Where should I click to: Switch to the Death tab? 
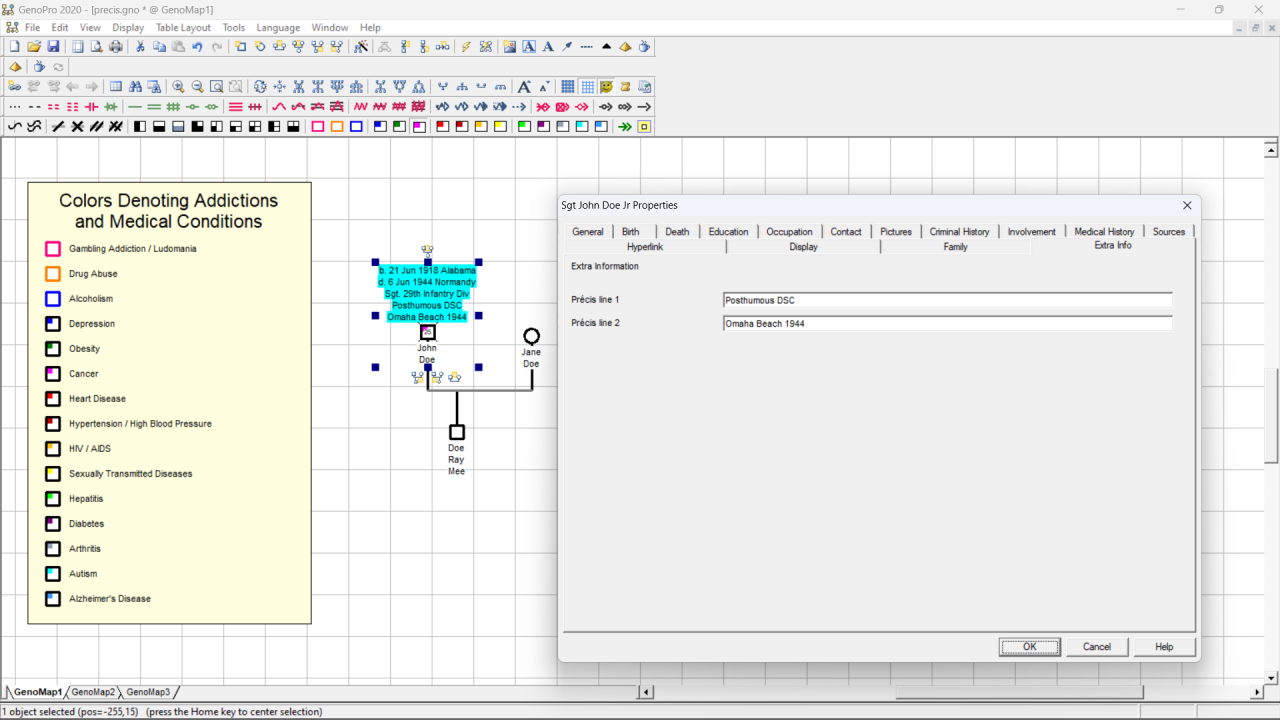pos(677,231)
